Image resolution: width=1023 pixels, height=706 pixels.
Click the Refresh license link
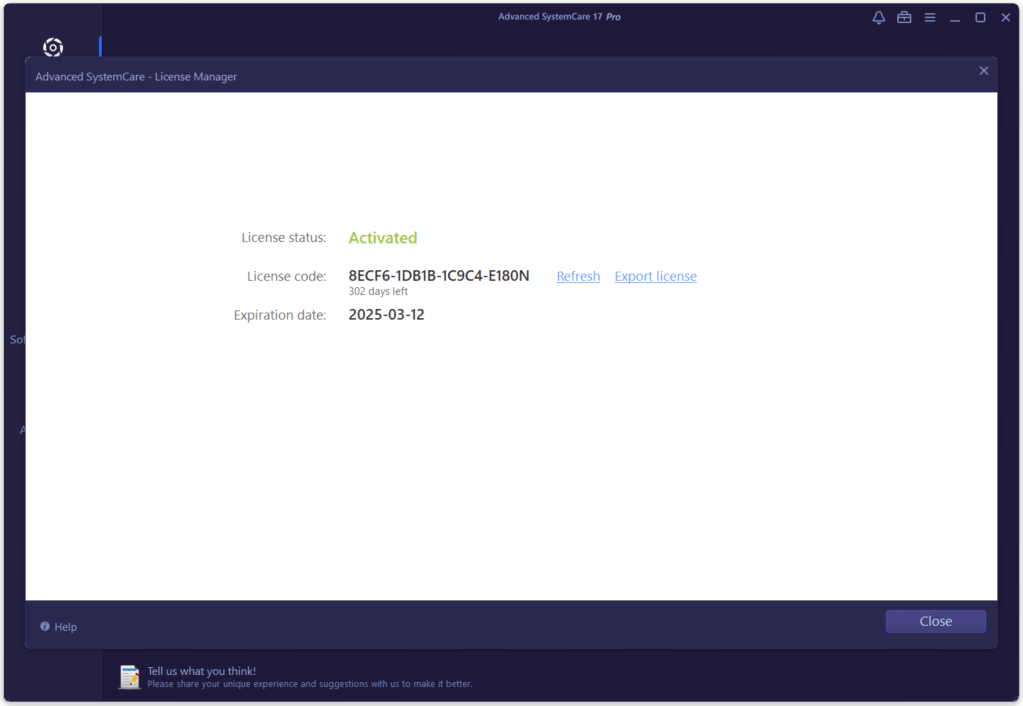coord(578,276)
